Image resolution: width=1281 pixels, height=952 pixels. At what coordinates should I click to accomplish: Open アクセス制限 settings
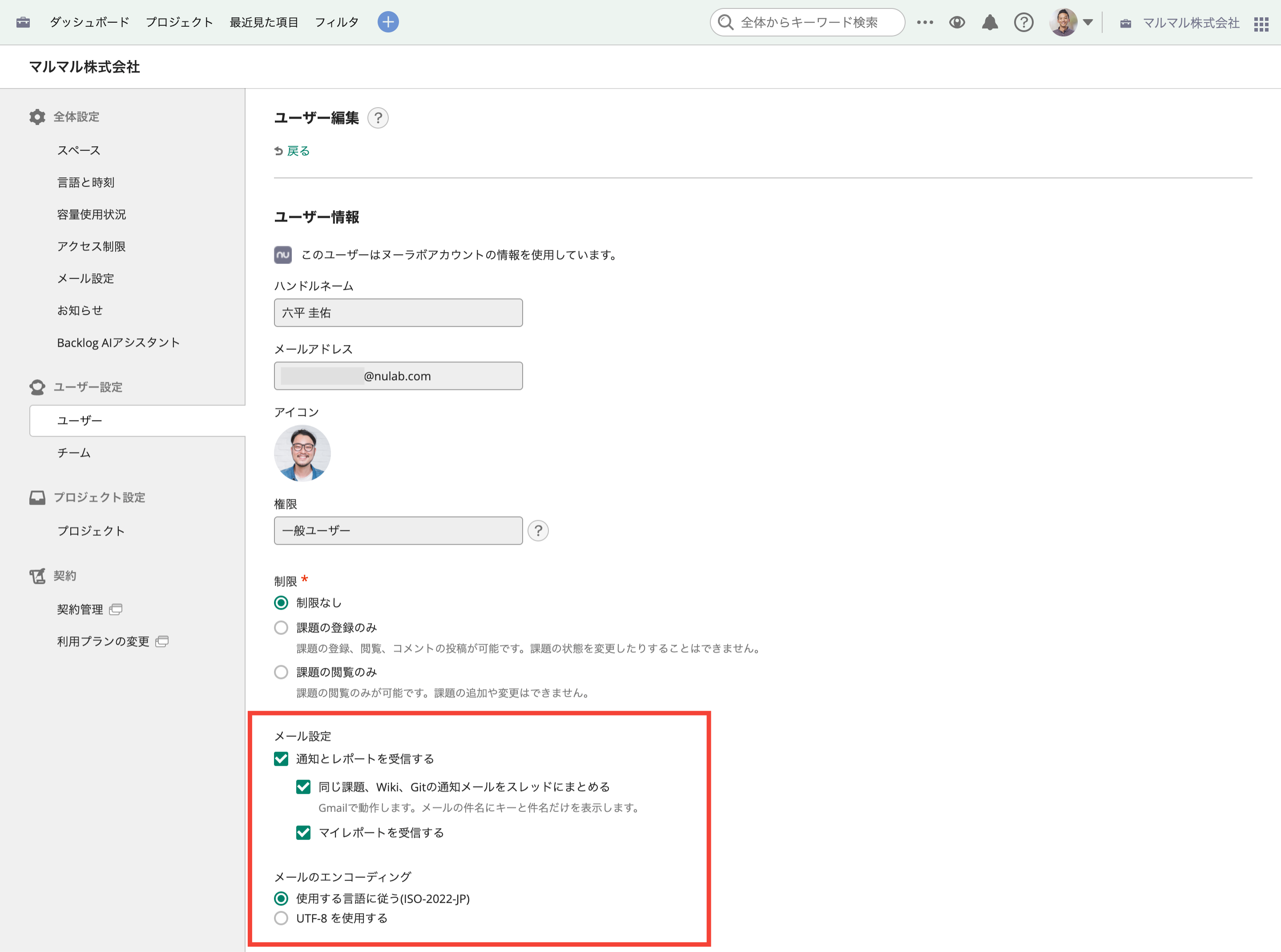(92, 247)
